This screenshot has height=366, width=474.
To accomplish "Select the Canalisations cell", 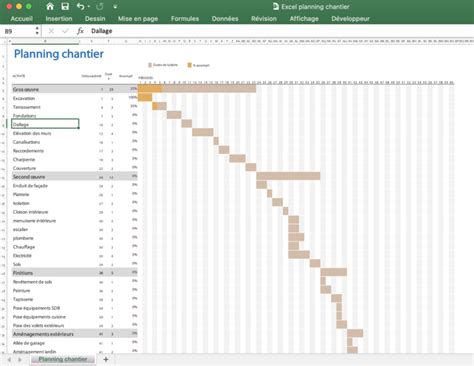I will 45,142.
